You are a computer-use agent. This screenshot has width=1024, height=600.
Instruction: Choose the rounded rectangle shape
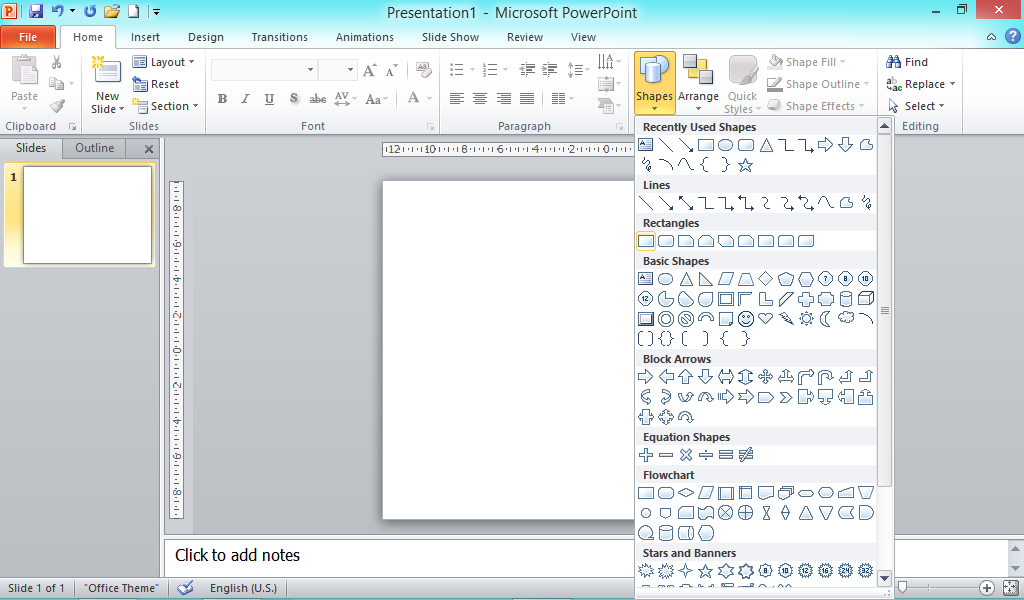coord(665,240)
